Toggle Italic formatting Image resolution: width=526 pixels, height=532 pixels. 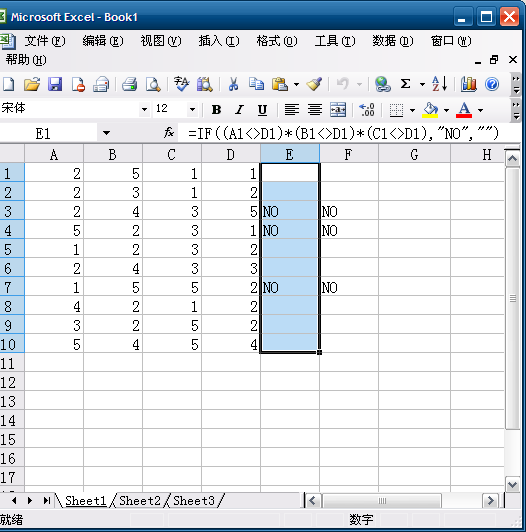pos(239,110)
